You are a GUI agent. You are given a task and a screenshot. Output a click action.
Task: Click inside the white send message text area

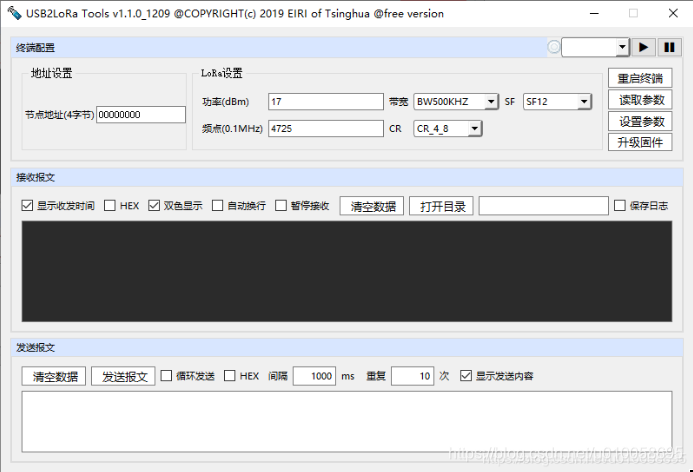(347, 422)
